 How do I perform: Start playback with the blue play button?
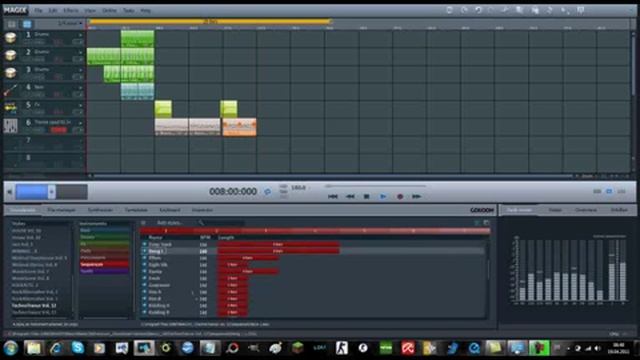383,196
